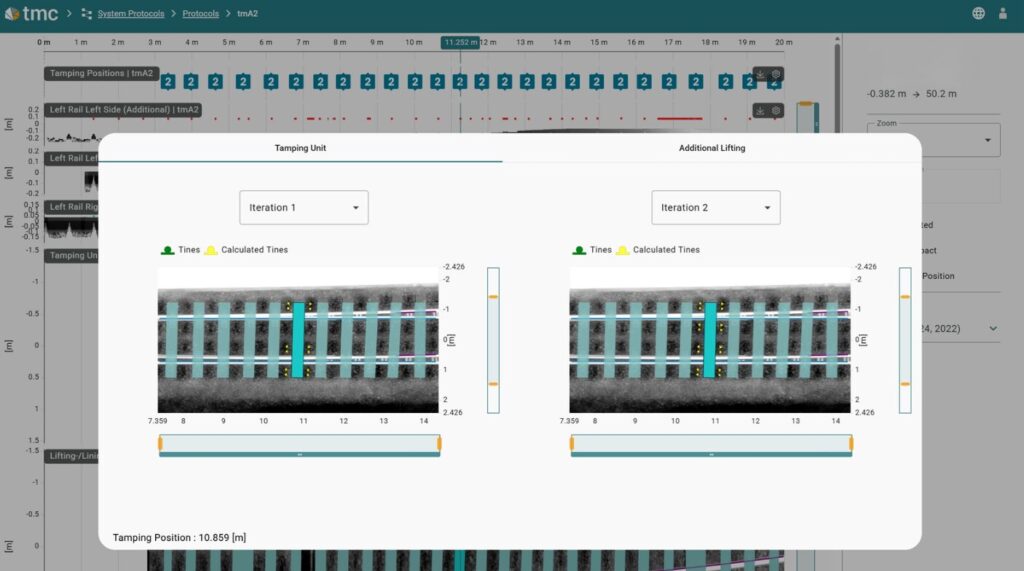Open the user account icon
Image resolution: width=1024 pixels, height=571 pixels.
tap(1003, 14)
